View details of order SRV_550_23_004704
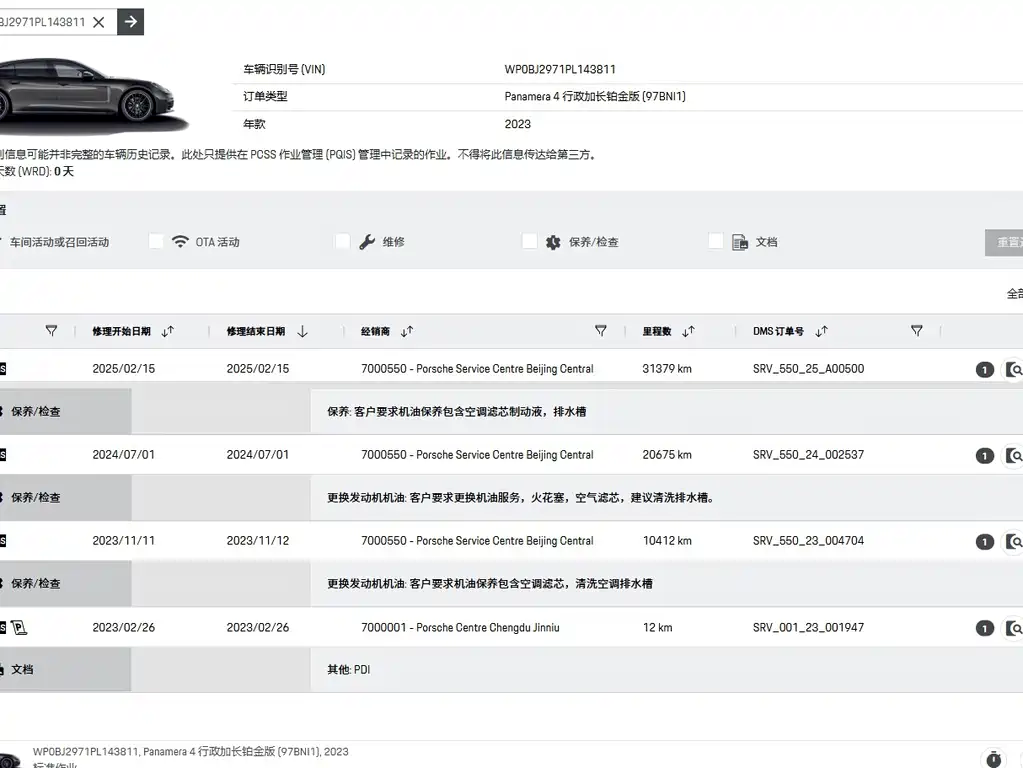Image resolution: width=1023 pixels, height=768 pixels. (1013, 542)
